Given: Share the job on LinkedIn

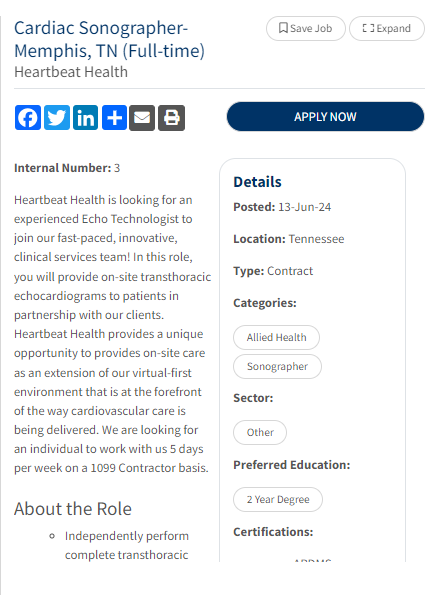Looking at the screenshot, I should click(x=85, y=118).
